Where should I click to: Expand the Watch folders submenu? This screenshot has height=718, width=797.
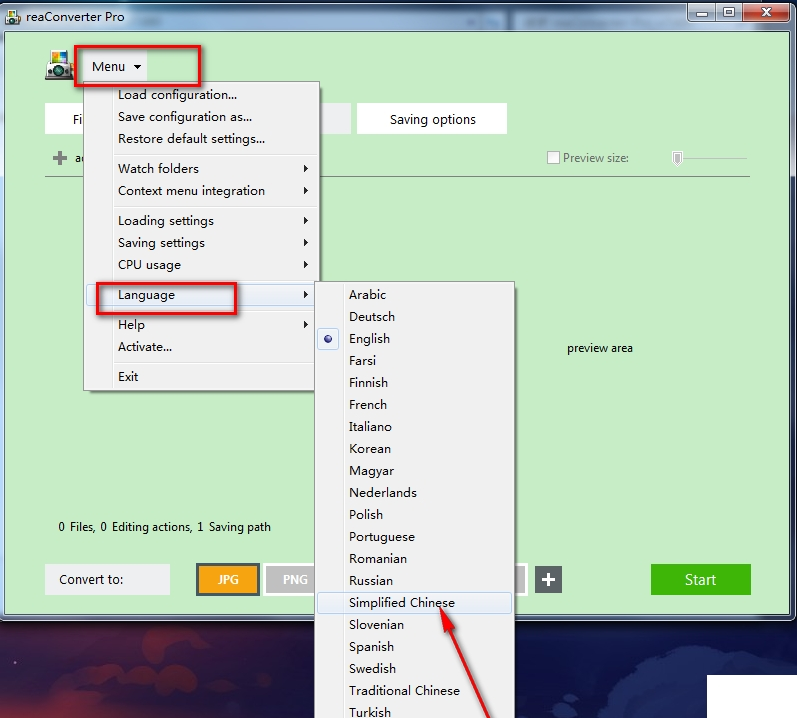[x=201, y=169]
